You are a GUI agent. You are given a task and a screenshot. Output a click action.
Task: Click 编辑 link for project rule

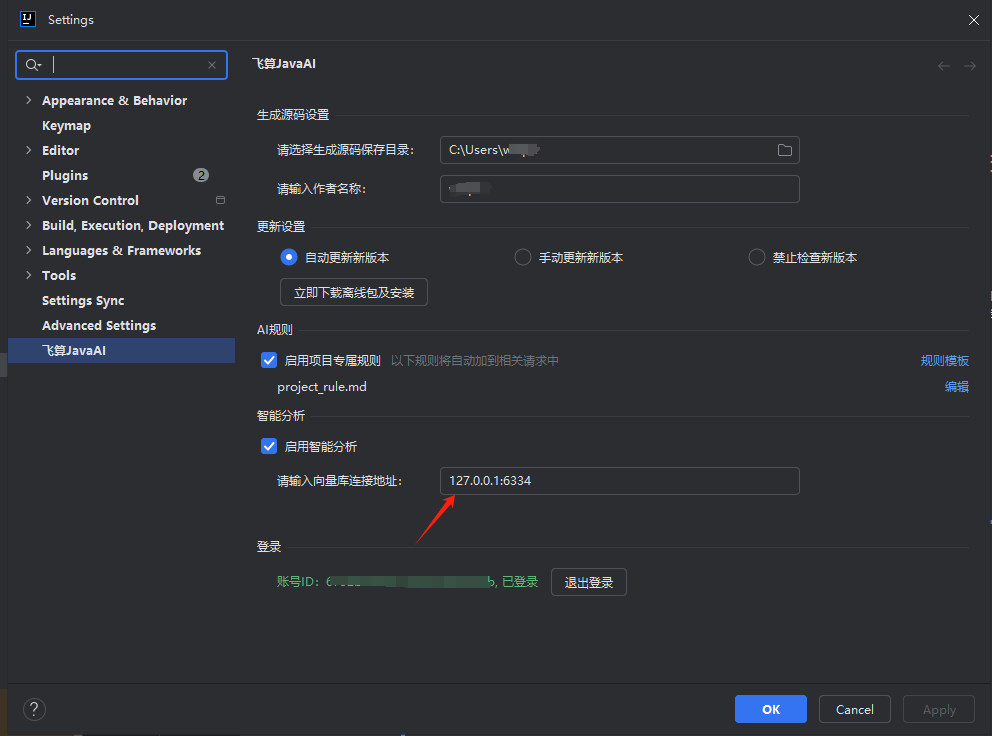click(957, 387)
